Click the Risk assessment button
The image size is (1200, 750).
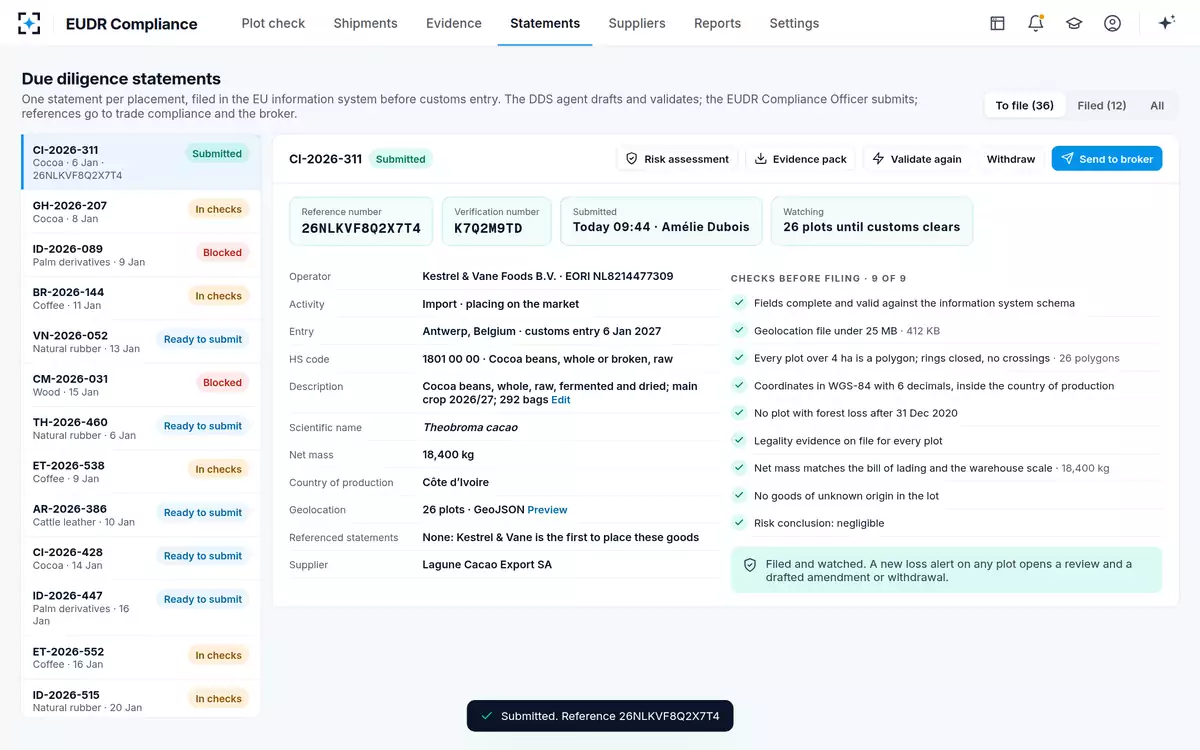coord(677,158)
